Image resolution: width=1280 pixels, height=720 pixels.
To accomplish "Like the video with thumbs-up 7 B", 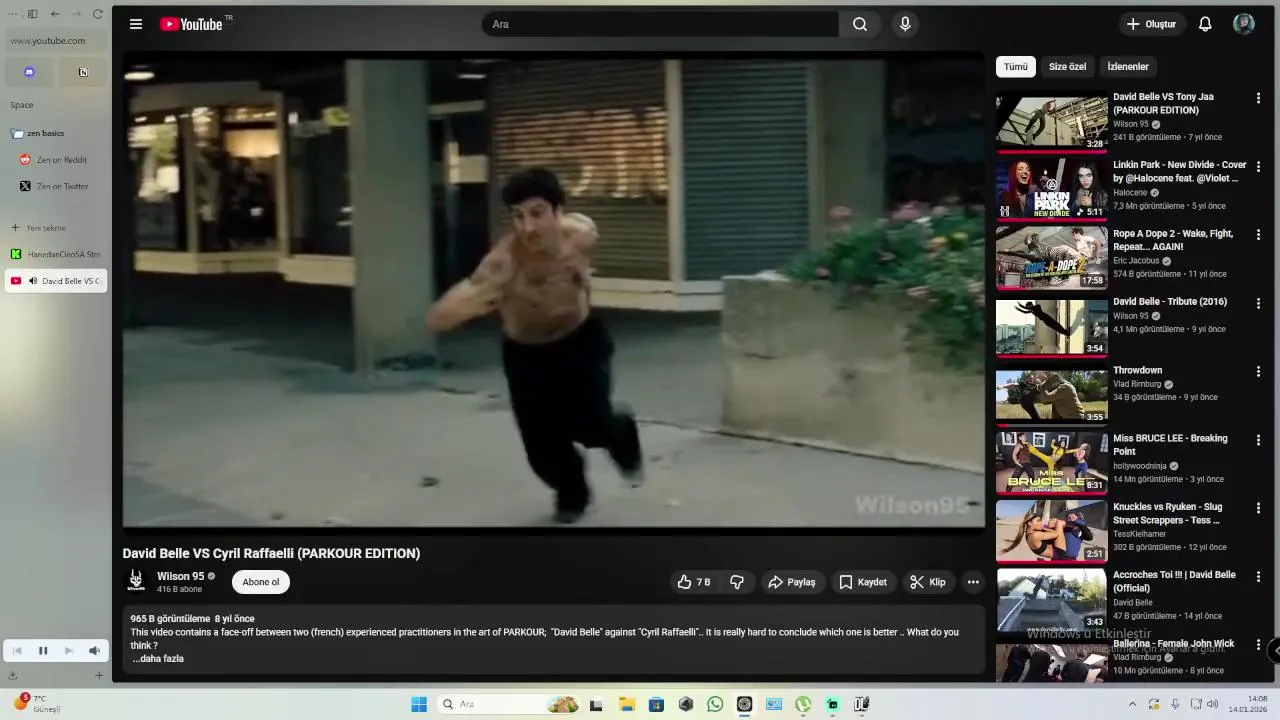I will coord(694,582).
